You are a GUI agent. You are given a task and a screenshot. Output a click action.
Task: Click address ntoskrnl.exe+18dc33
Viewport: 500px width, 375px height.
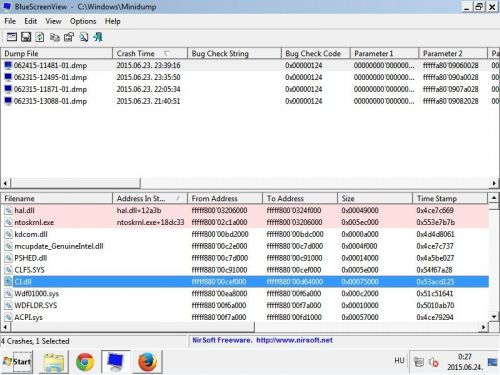(150, 222)
